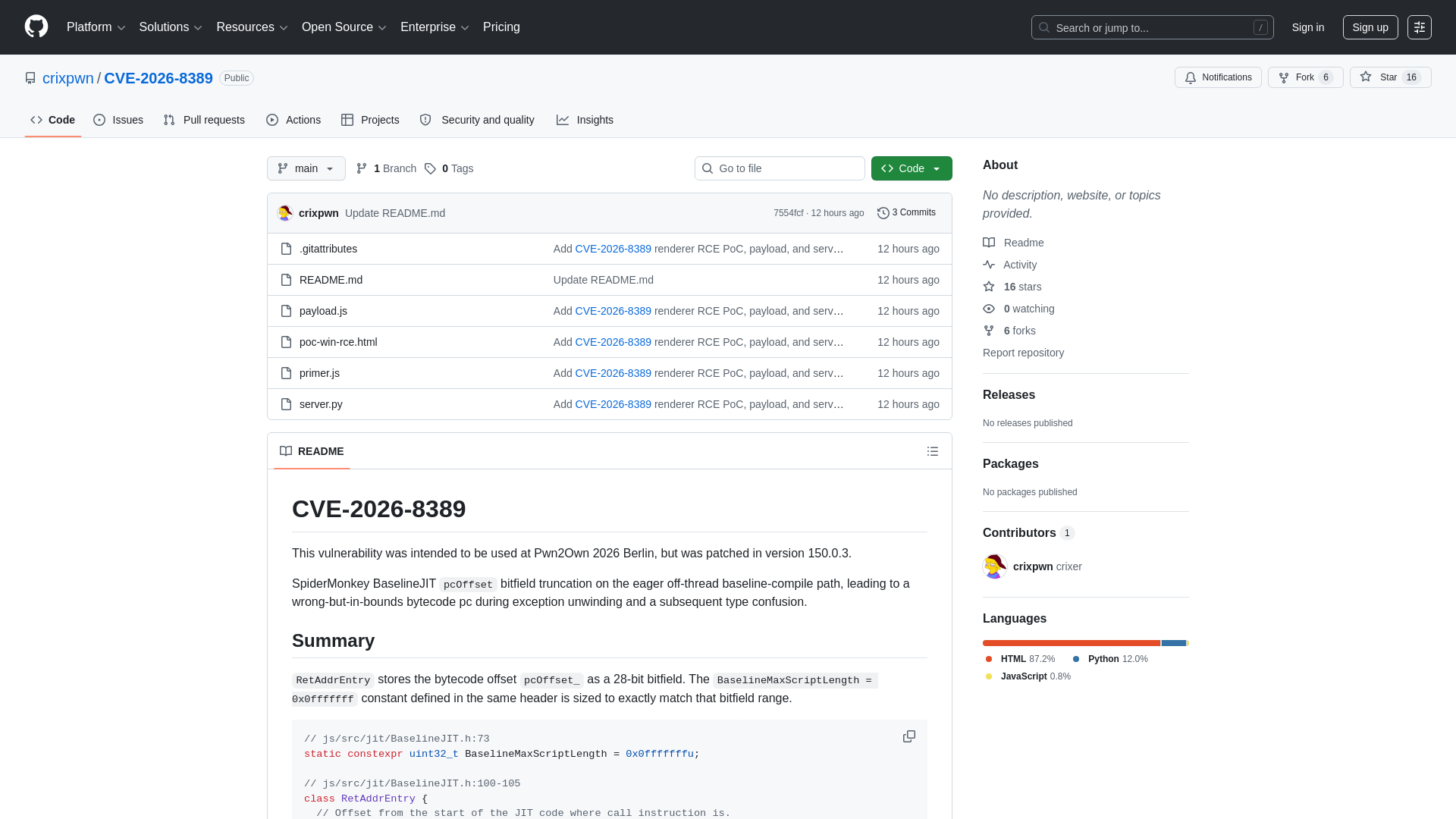The image size is (1456, 819).
Task: Open Report repository link
Action: pos(1023,353)
